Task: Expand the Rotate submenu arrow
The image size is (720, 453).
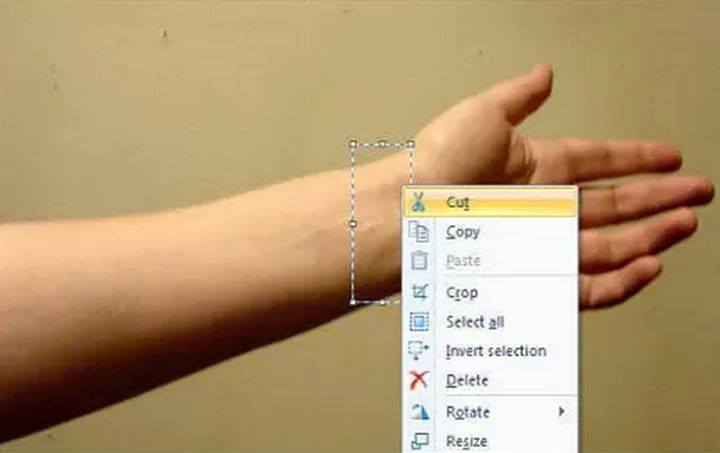Action: (x=561, y=412)
